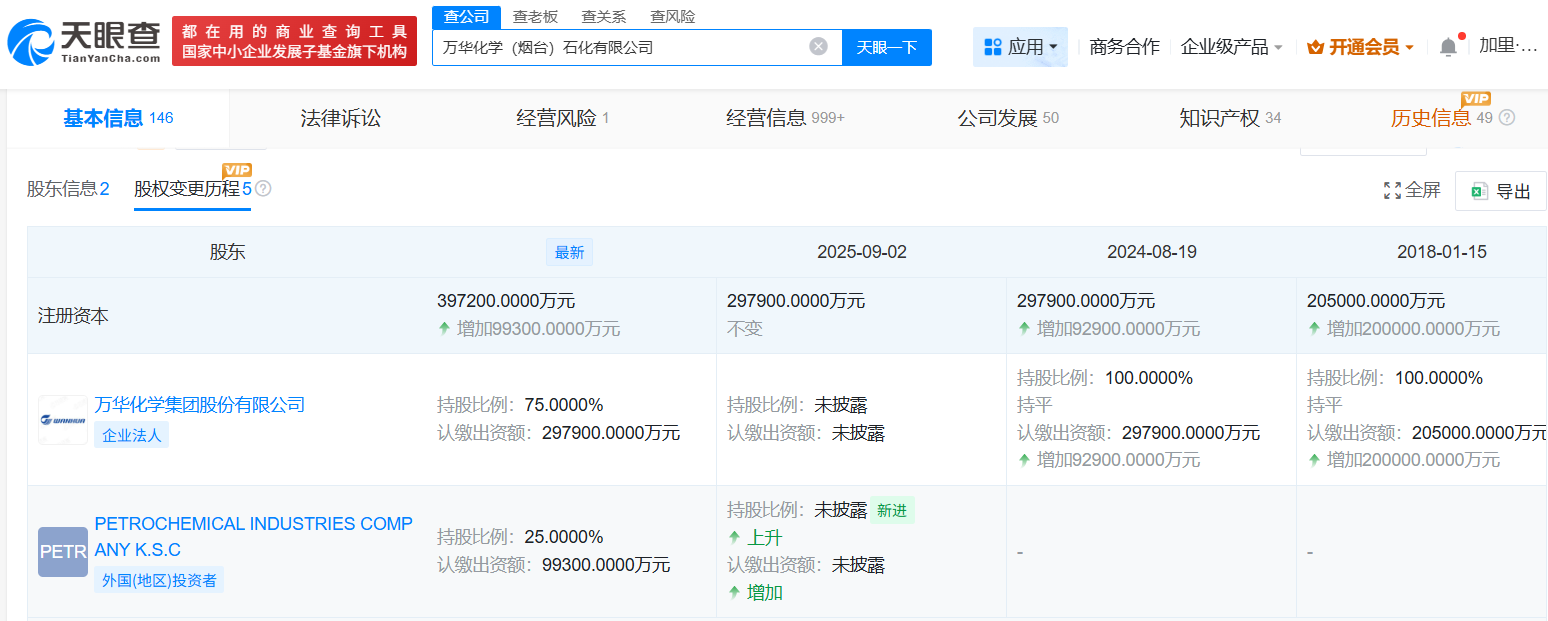The image size is (1548, 621).
Task: Expand the 开通会员 membership dropdown
Action: (1360, 47)
